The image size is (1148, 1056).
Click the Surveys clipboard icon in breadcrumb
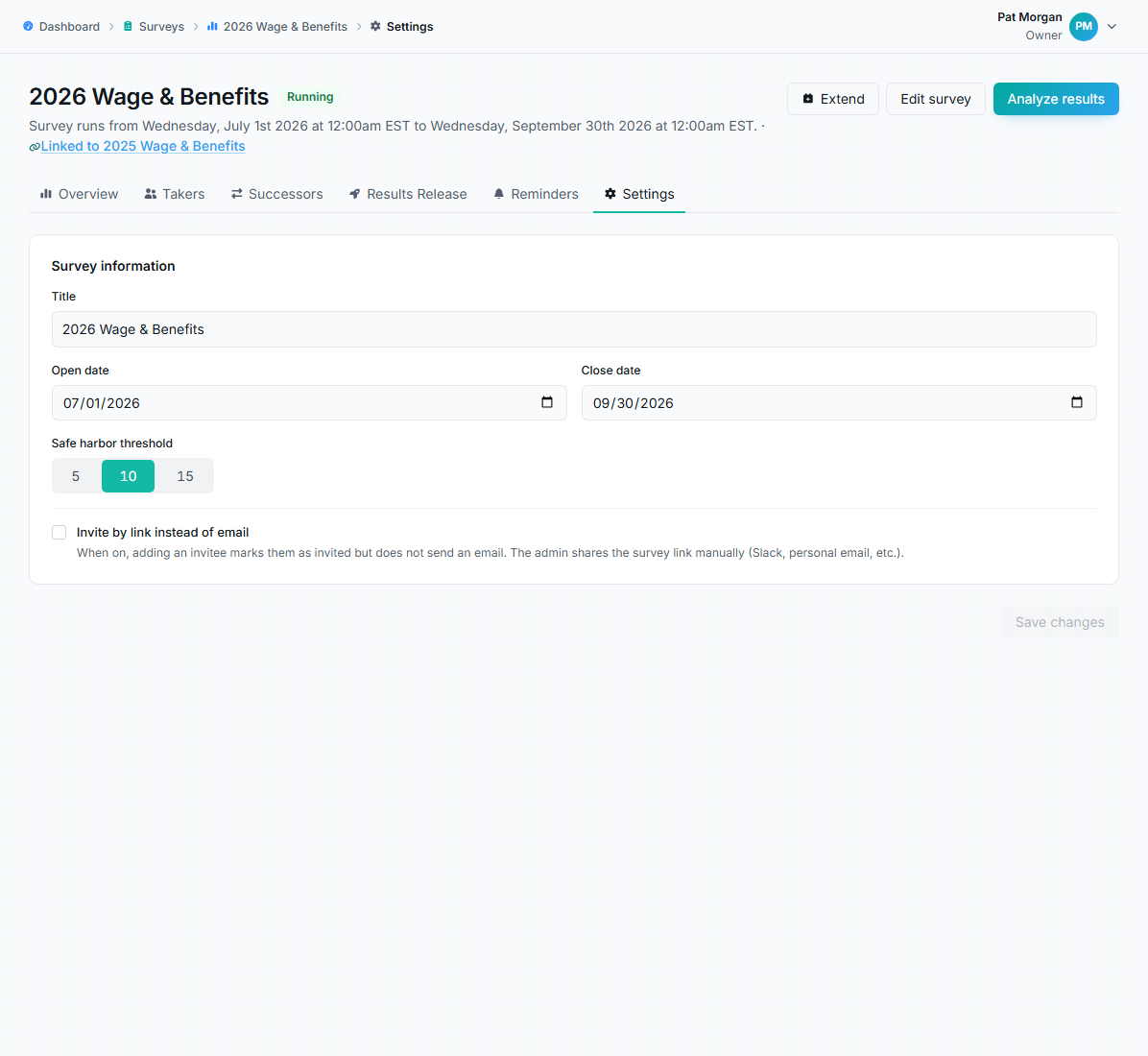[128, 26]
